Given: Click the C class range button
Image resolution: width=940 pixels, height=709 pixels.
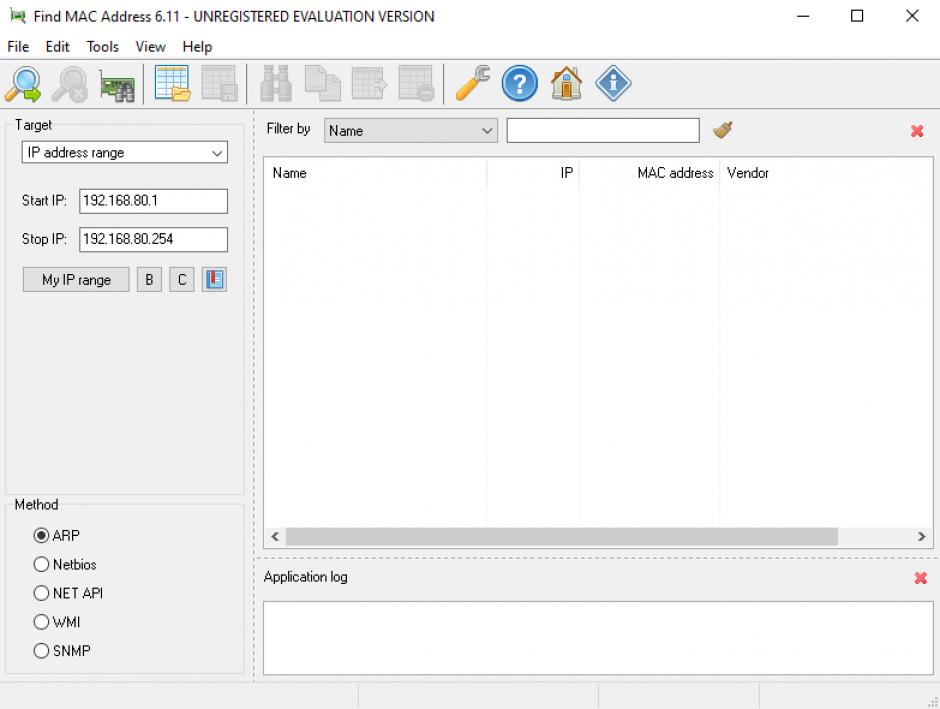Looking at the screenshot, I should [x=182, y=279].
